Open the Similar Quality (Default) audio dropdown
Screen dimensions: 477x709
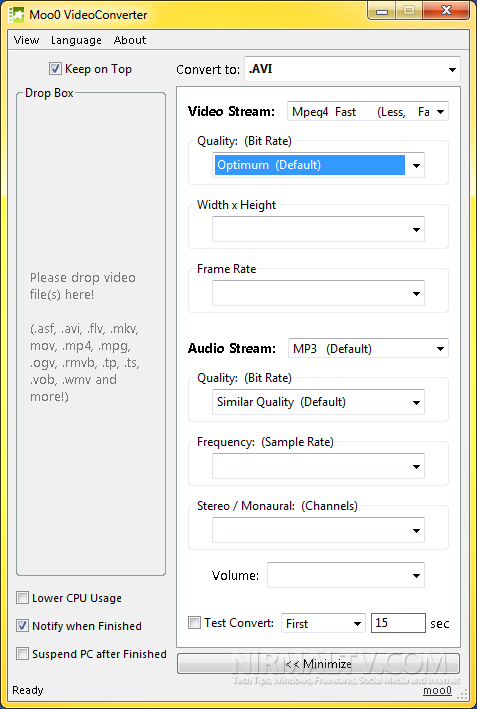(318, 402)
